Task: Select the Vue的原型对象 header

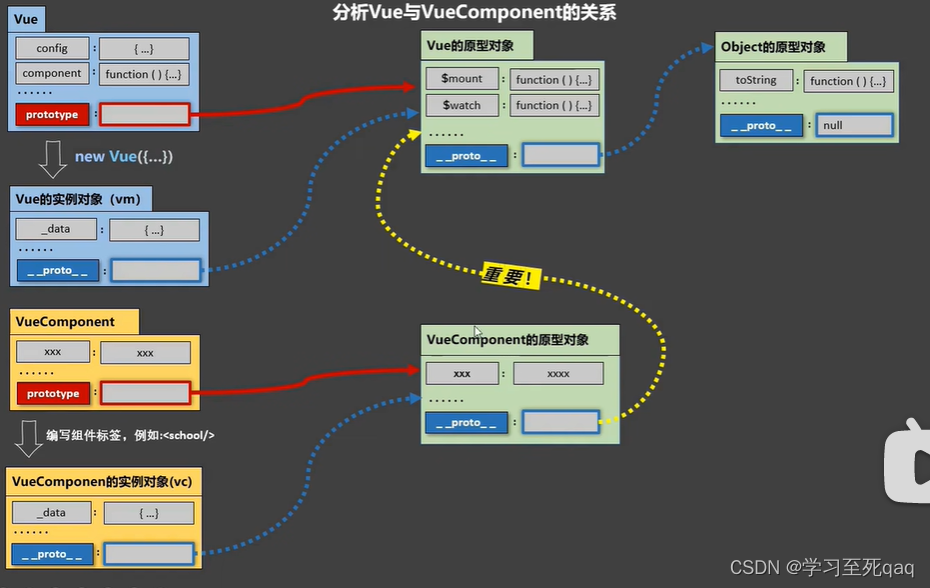Action: point(477,46)
